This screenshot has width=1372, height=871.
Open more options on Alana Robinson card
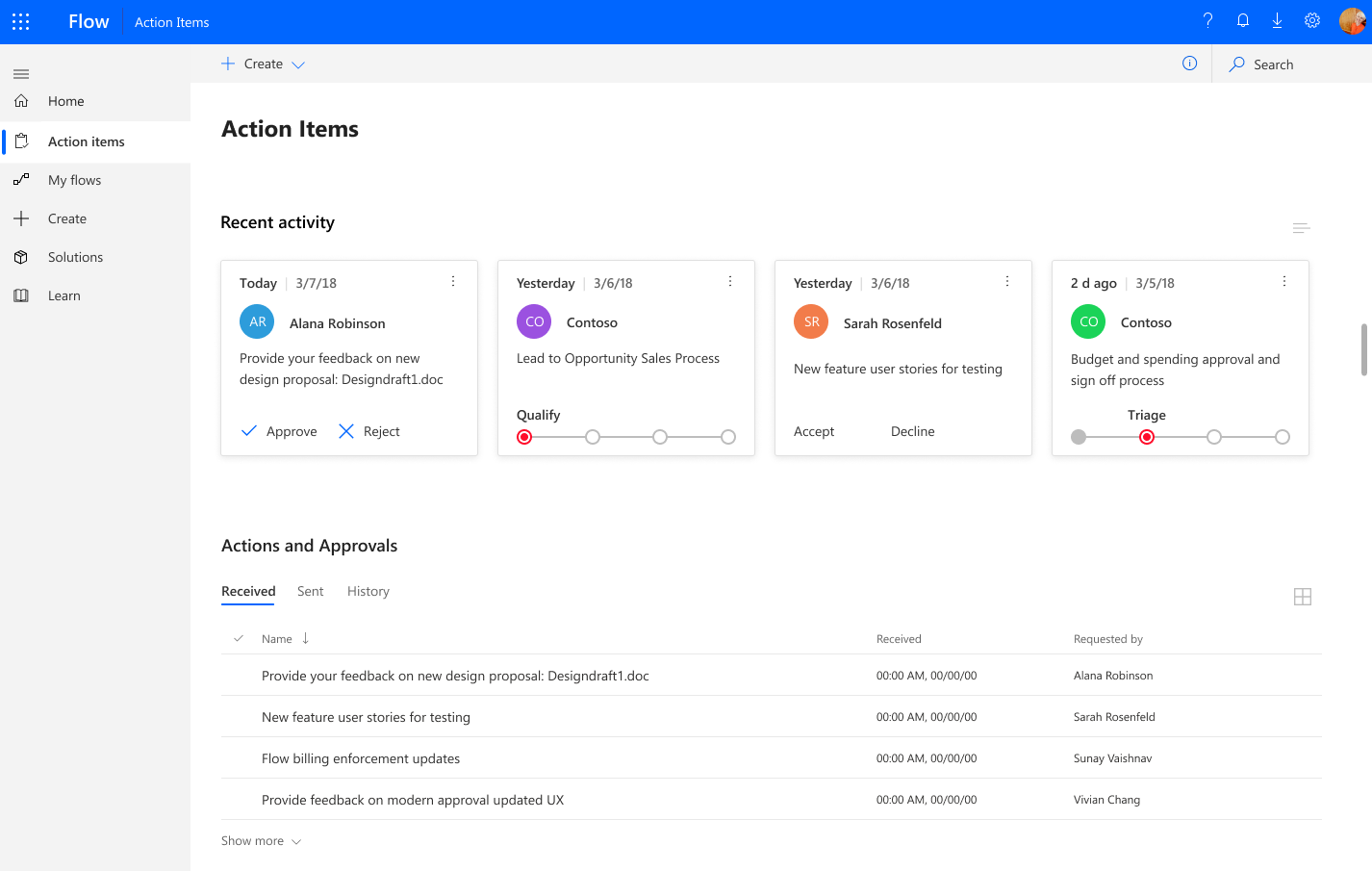tap(453, 282)
